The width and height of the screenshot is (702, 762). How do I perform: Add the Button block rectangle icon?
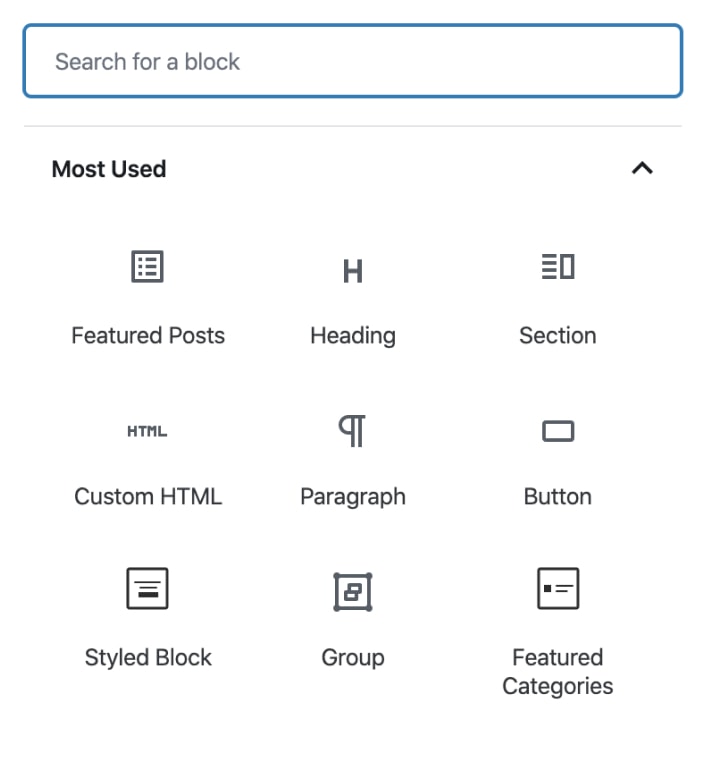point(558,431)
